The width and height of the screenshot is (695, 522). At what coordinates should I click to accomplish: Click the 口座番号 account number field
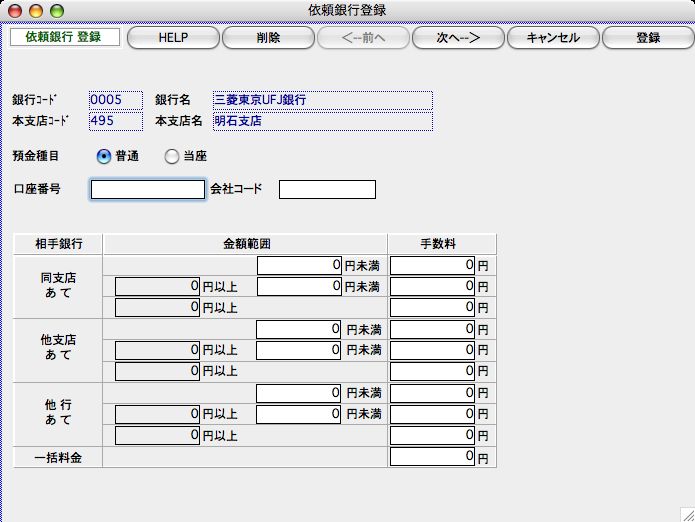pos(148,189)
